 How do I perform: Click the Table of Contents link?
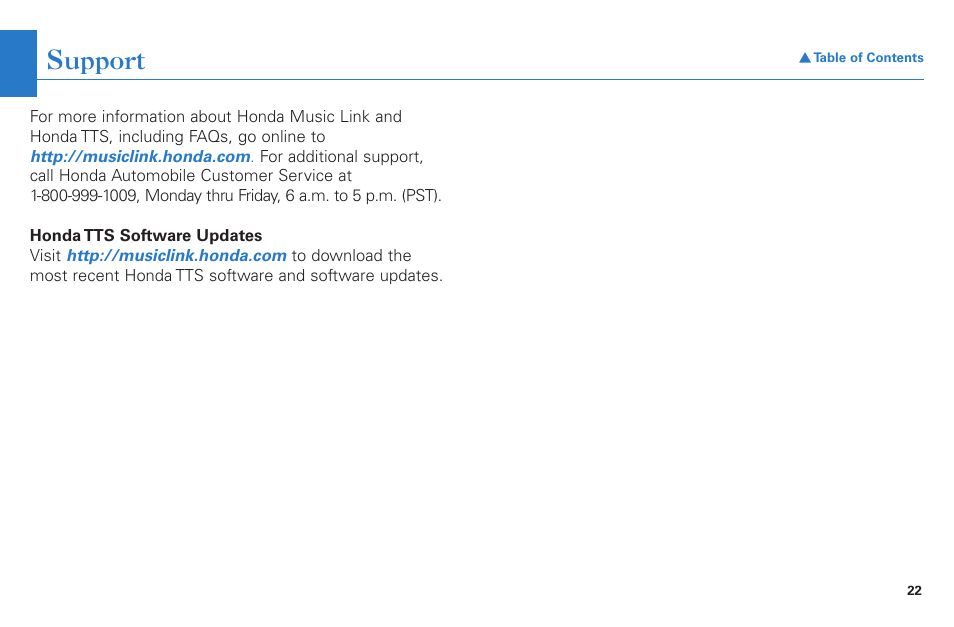pos(861,58)
